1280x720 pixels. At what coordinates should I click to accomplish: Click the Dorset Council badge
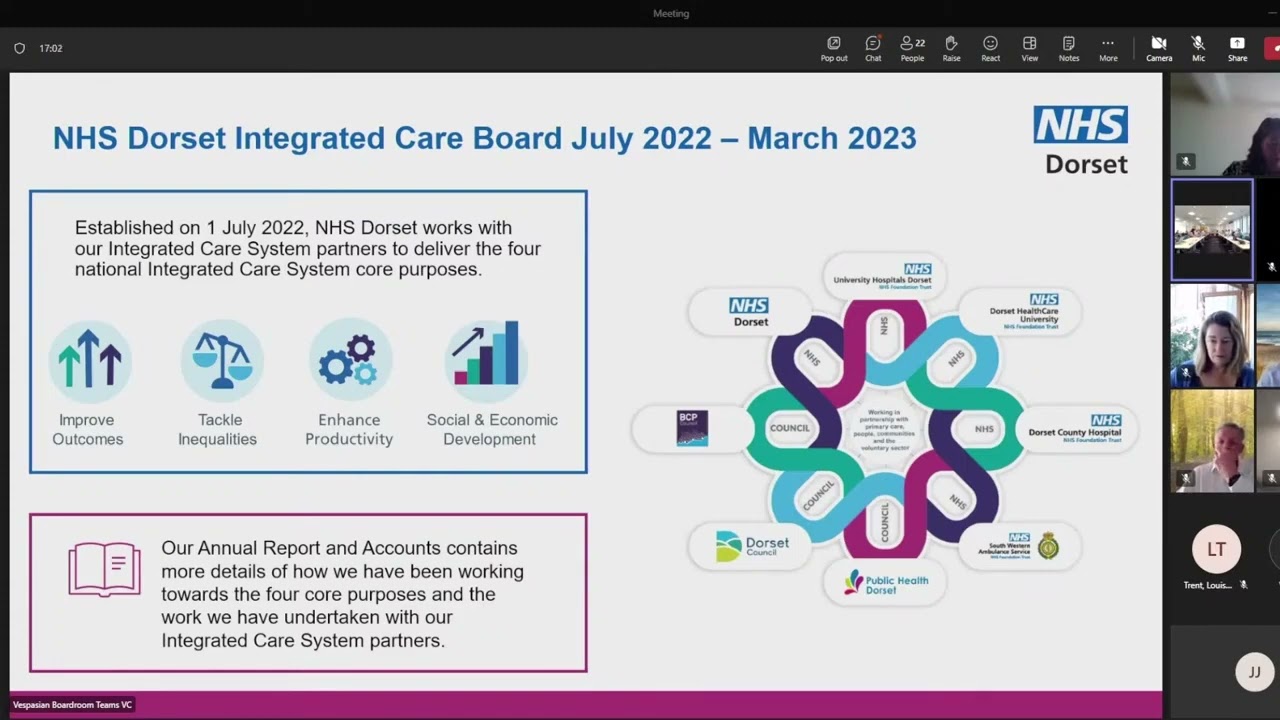click(752, 546)
